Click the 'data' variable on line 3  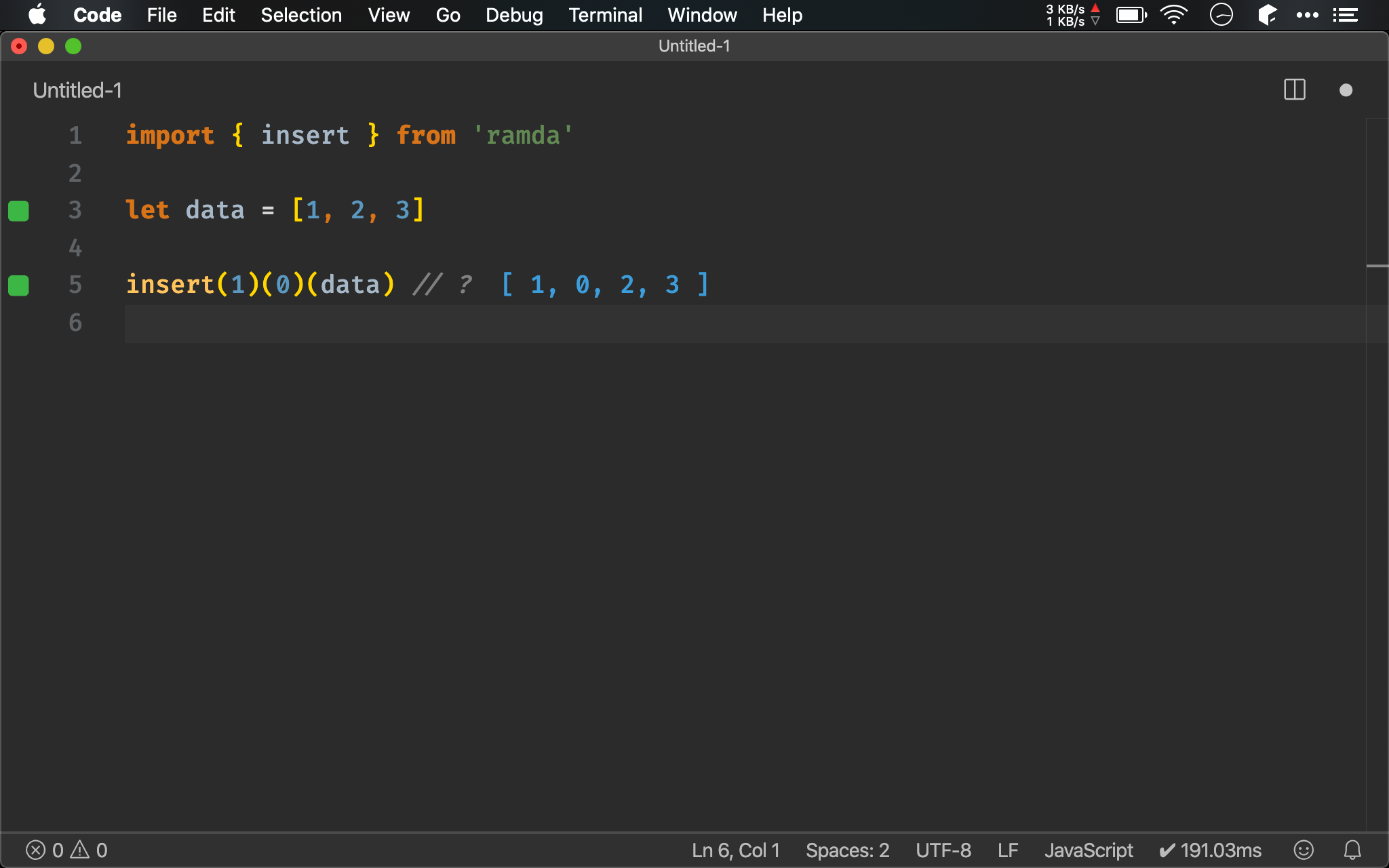pos(215,210)
